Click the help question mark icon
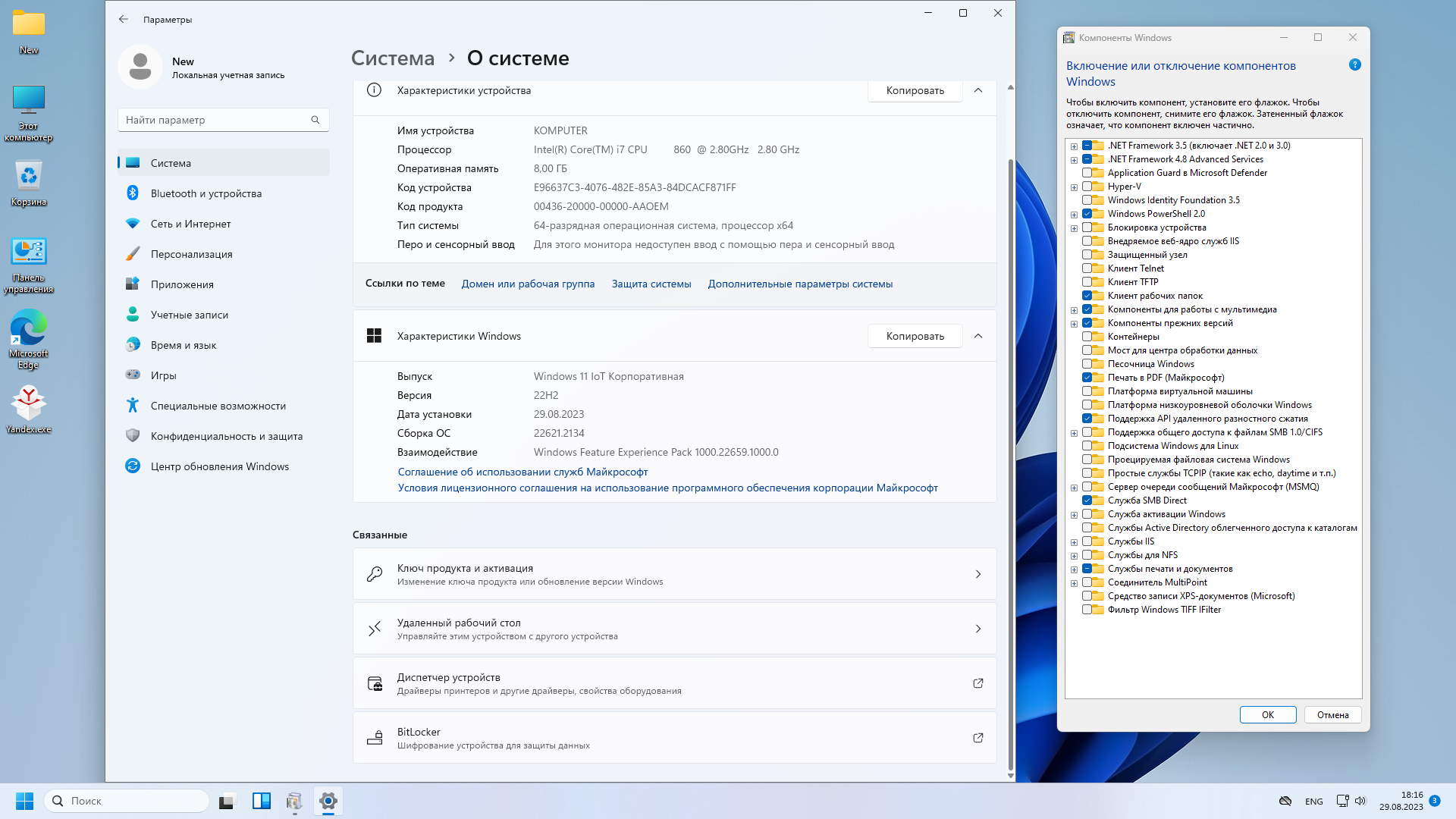The image size is (1456, 819). coord(1355,65)
